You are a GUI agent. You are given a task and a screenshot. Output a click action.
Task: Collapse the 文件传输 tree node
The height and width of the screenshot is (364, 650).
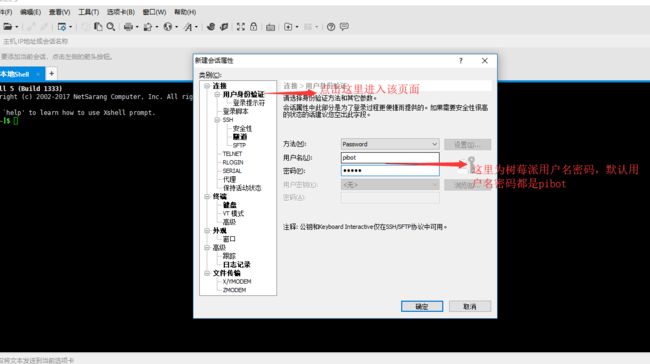206,273
